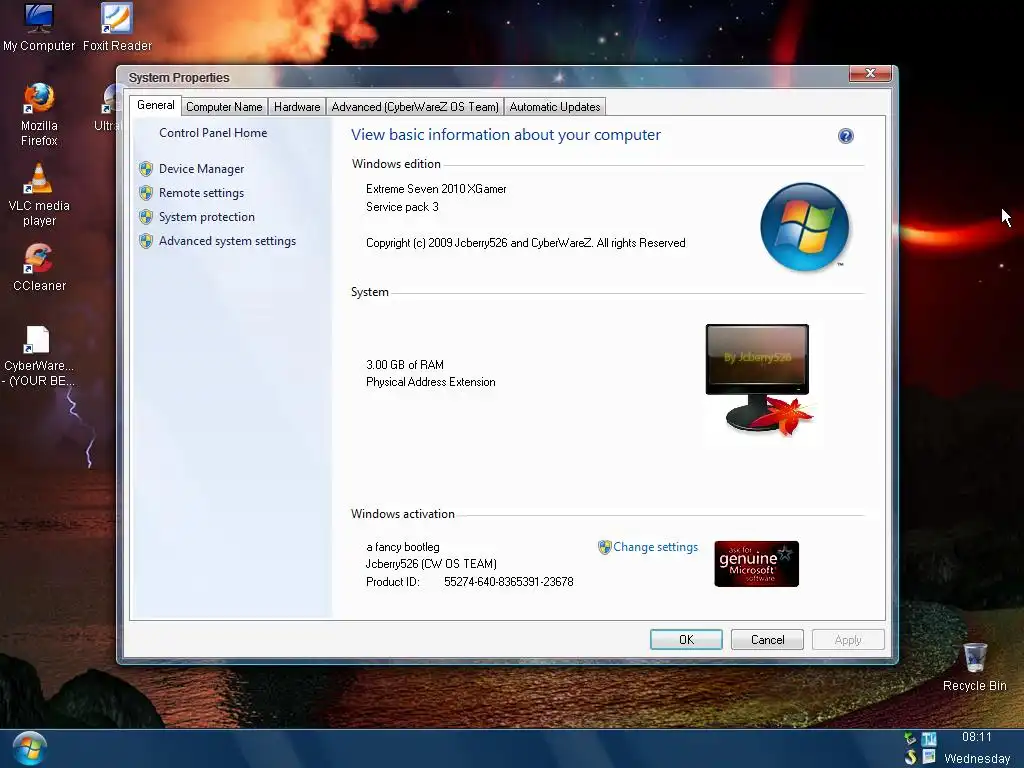The width and height of the screenshot is (1024, 768).
Task: Click the 'Jcberry526 (CW OS TEAM)' text
Action: (431, 564)
